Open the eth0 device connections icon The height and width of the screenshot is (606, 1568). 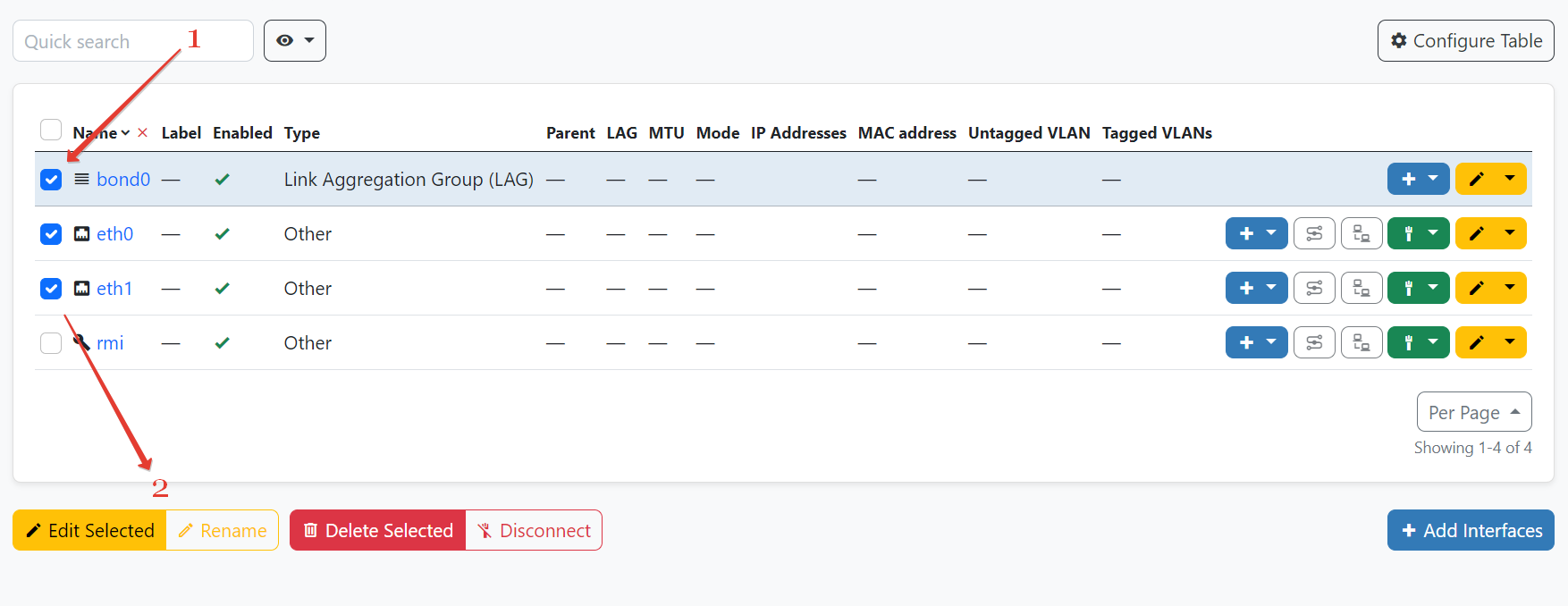tap(1361, 234)
